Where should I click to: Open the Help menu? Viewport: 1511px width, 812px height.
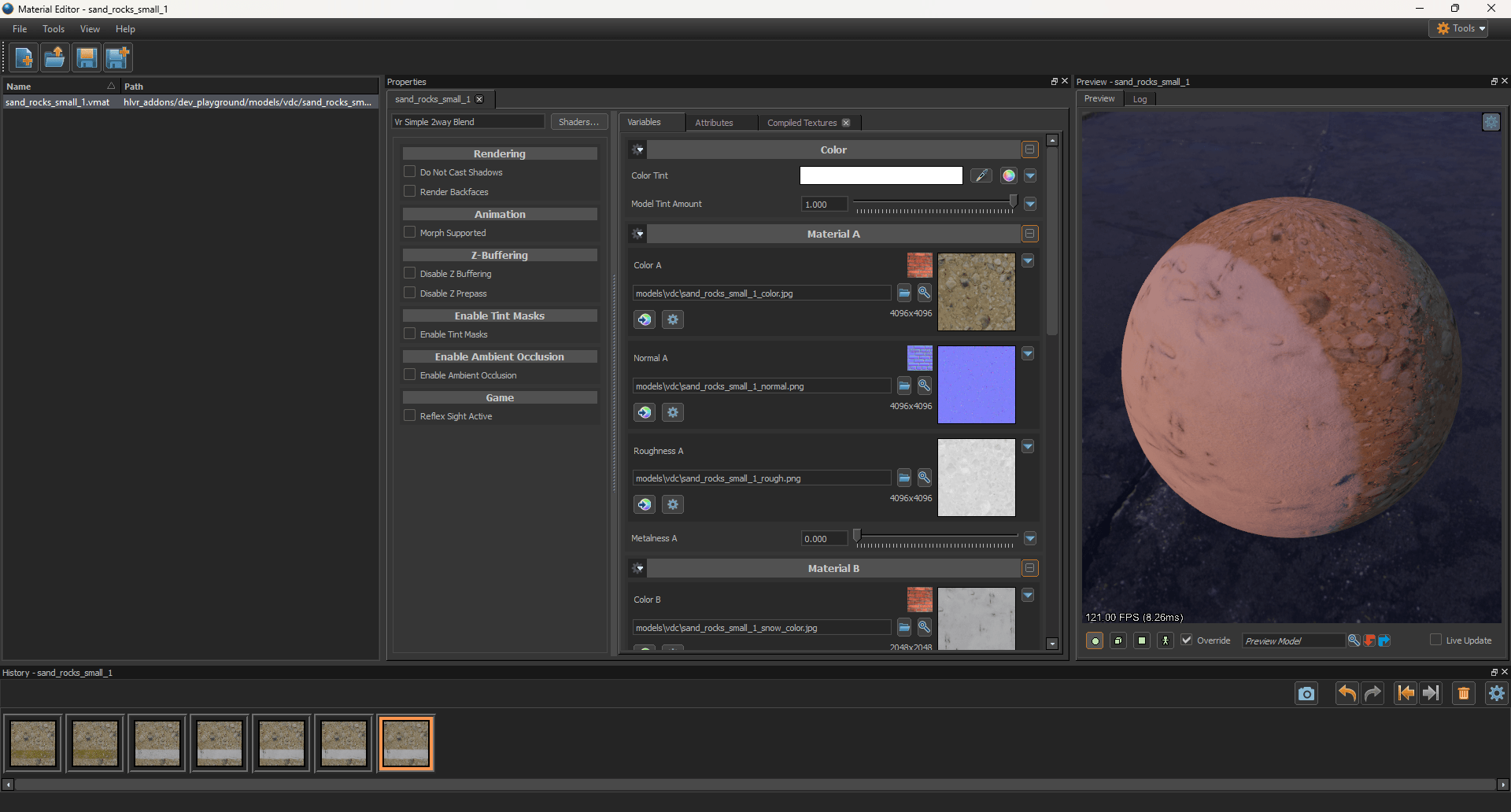[x=125, y=29]
